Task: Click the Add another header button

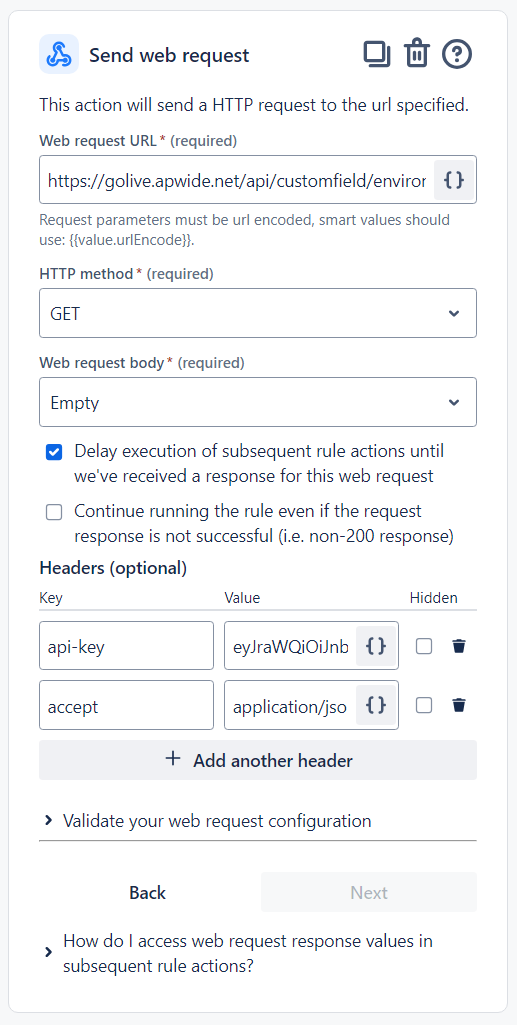Action: (x=258, y=760)
